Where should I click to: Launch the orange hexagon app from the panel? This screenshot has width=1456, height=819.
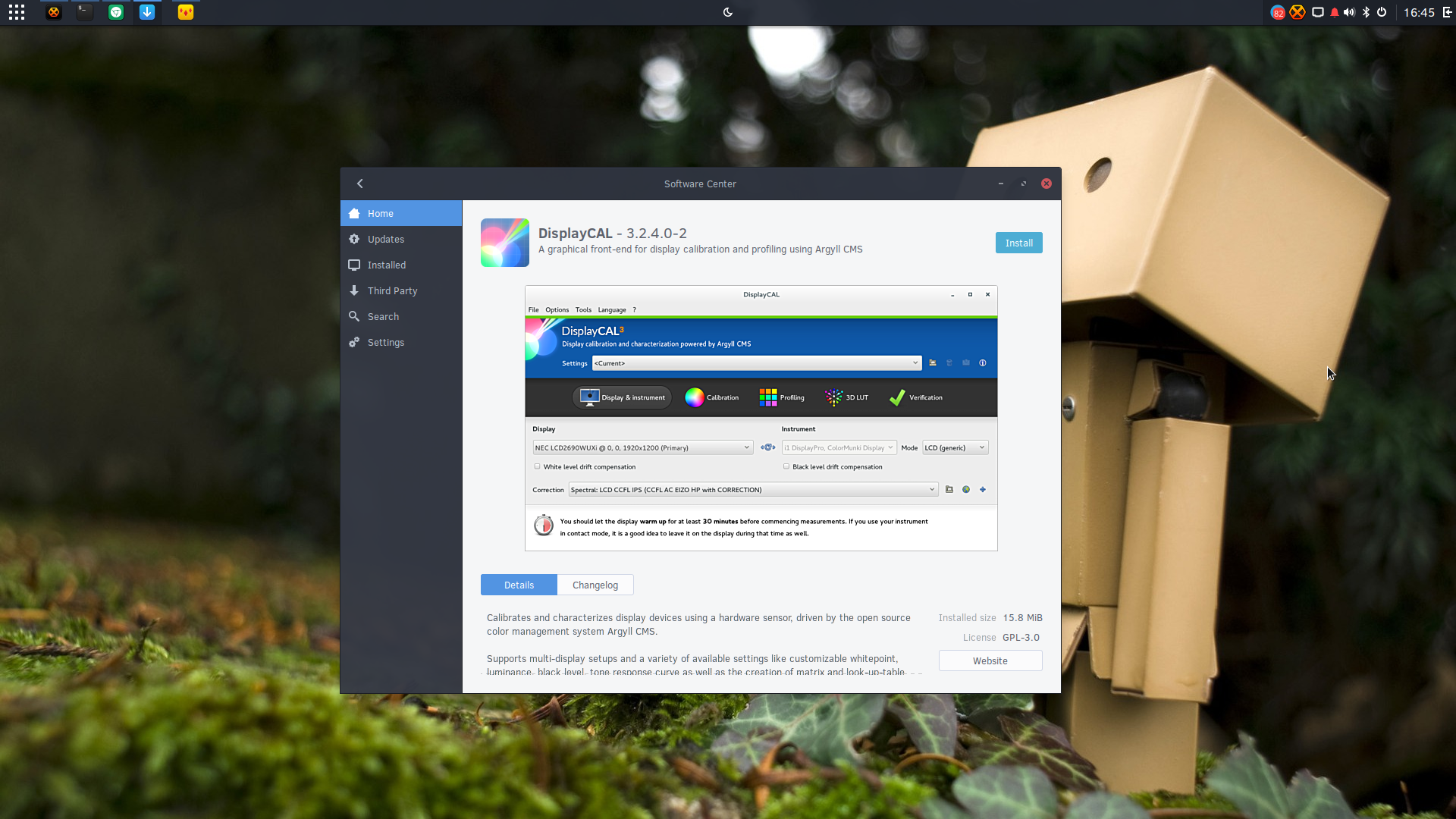click(53, 12)
